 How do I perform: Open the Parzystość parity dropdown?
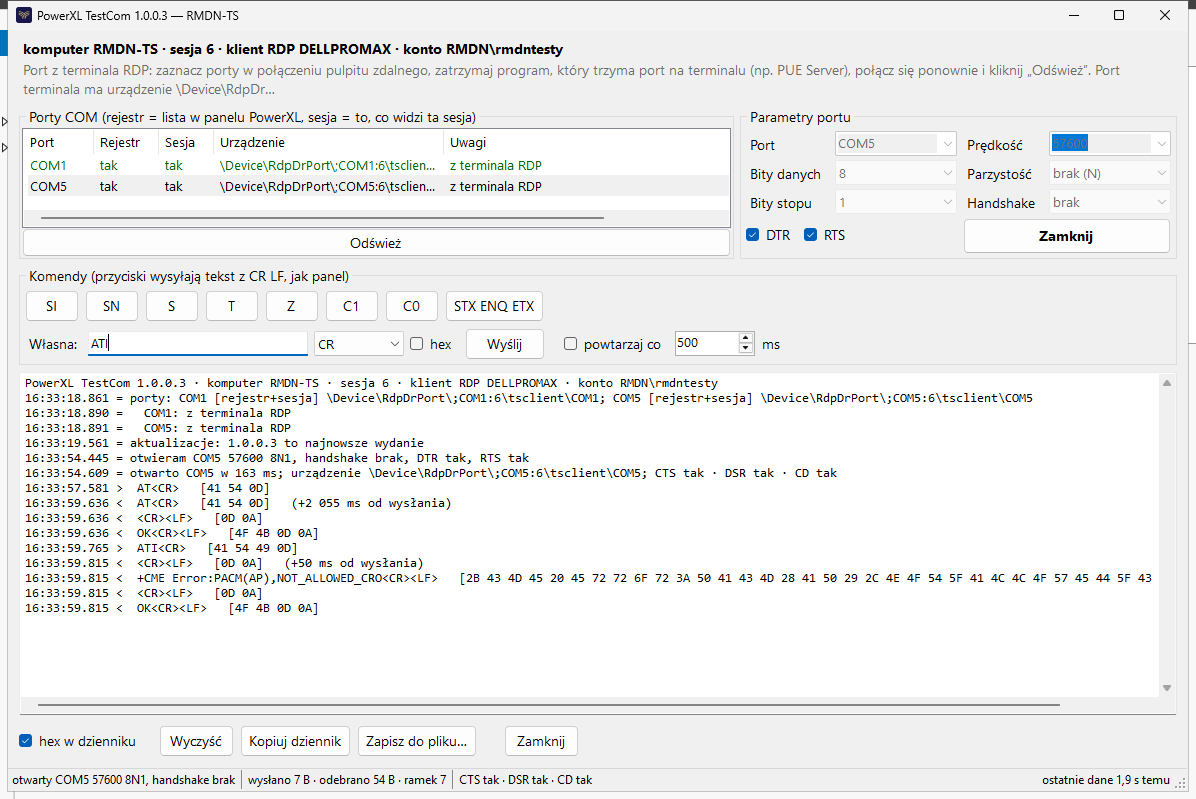point(1110,174)
